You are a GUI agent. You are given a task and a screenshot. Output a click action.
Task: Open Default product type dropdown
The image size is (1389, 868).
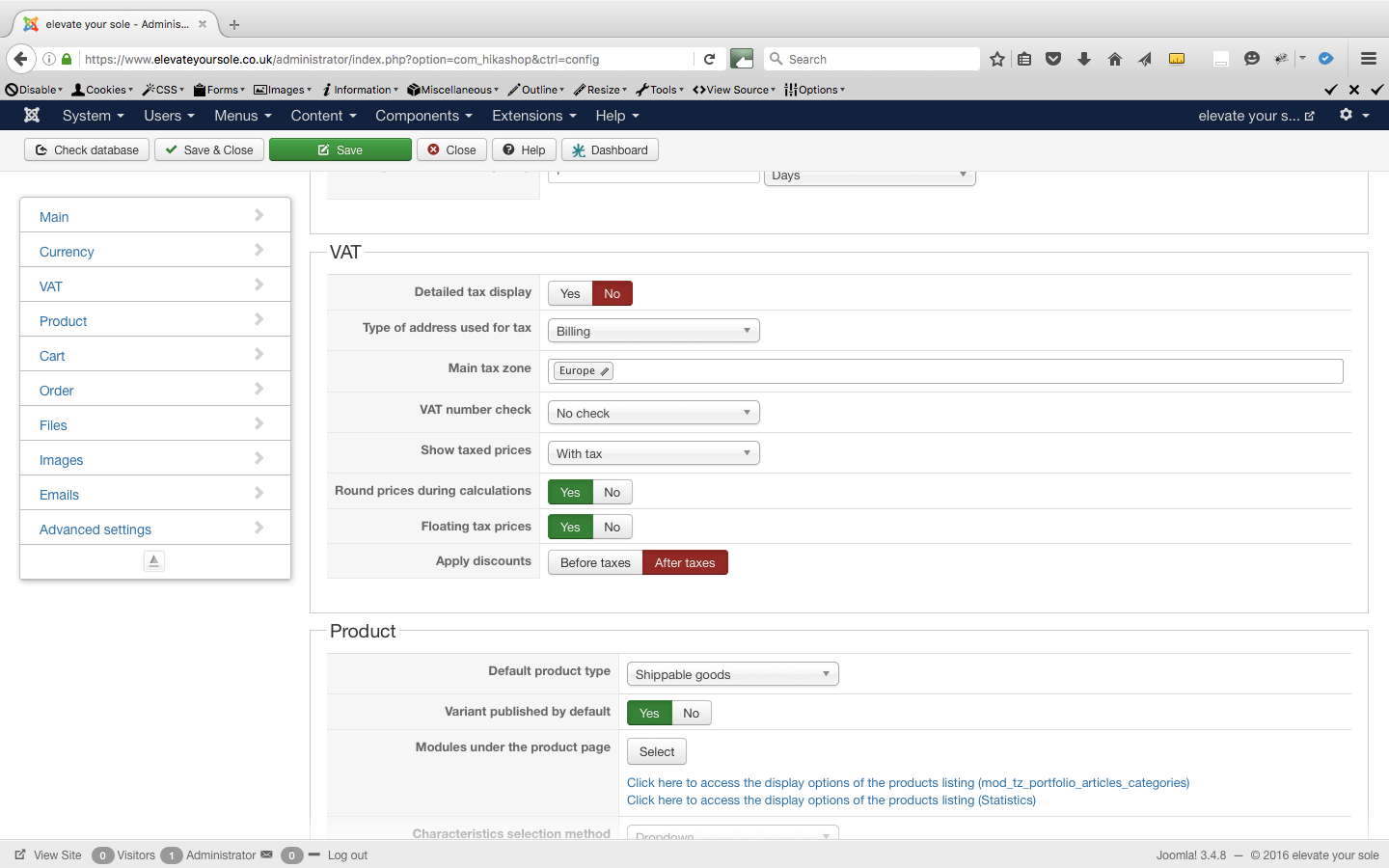tap(733, 674)
